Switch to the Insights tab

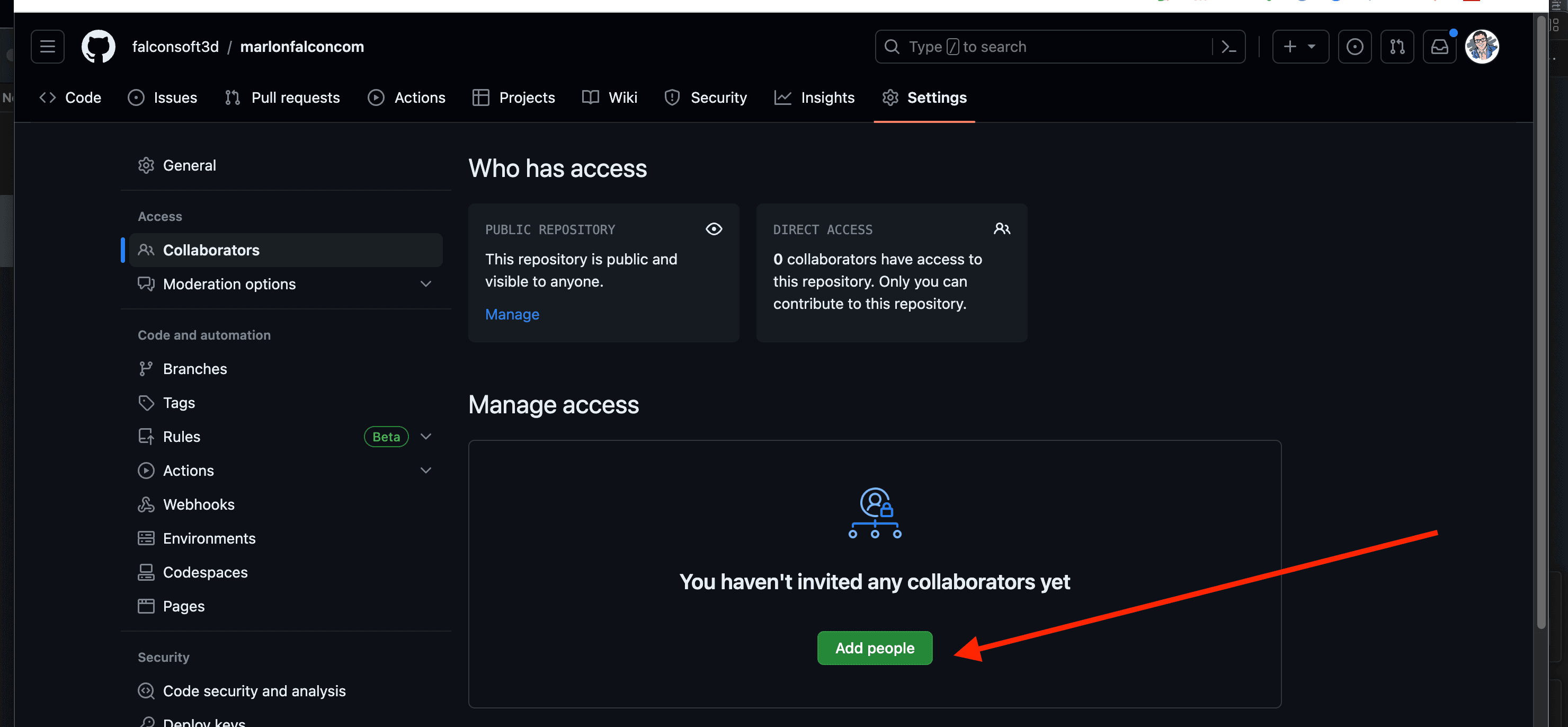click(x=814, y=97)
